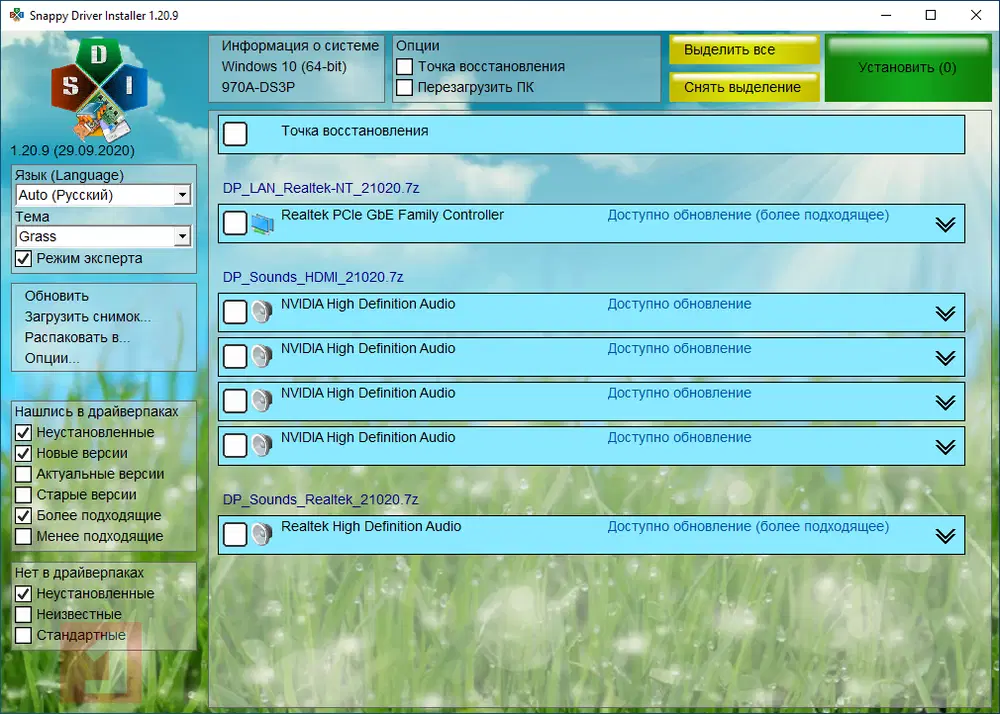Click the DP_Sounds_HDMI_21020.7z pack name
Viewport: 1000px width, 714px height.
point(313,277)
